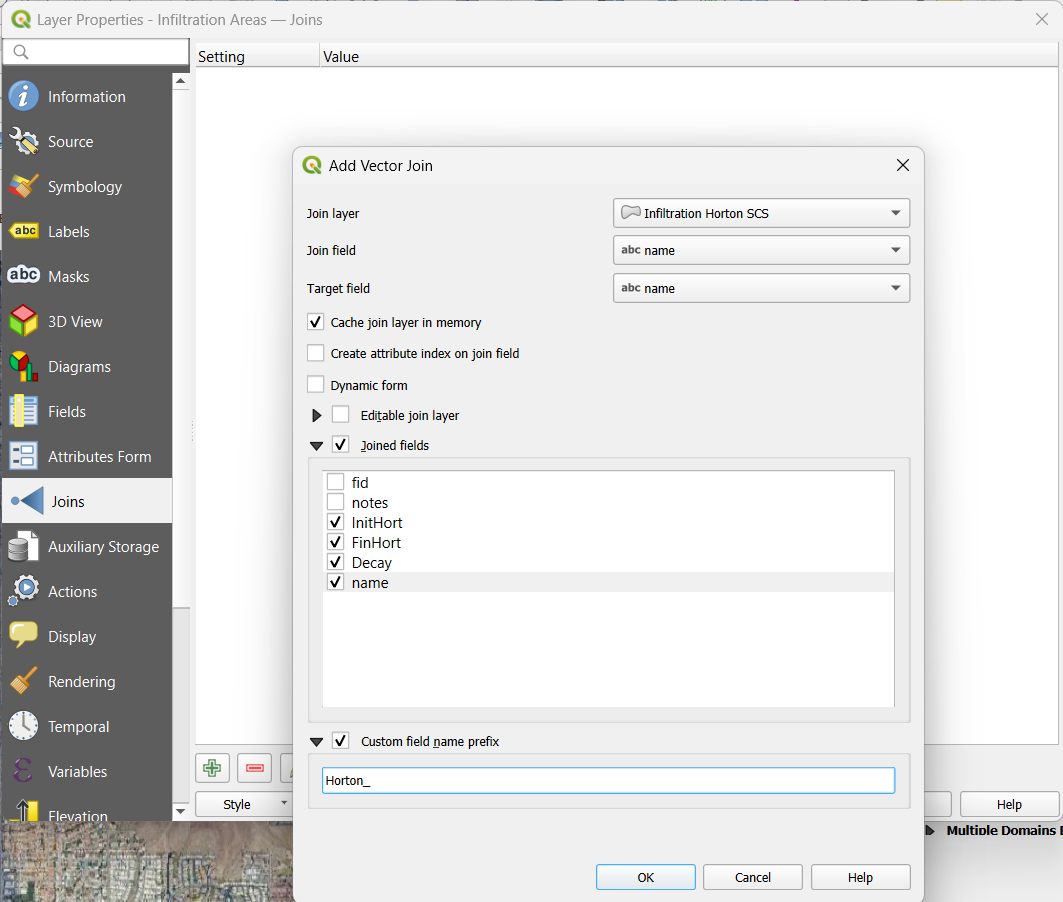
Task: Open Auxiliary Storage database icon
Action: click(x=24, y=547)
